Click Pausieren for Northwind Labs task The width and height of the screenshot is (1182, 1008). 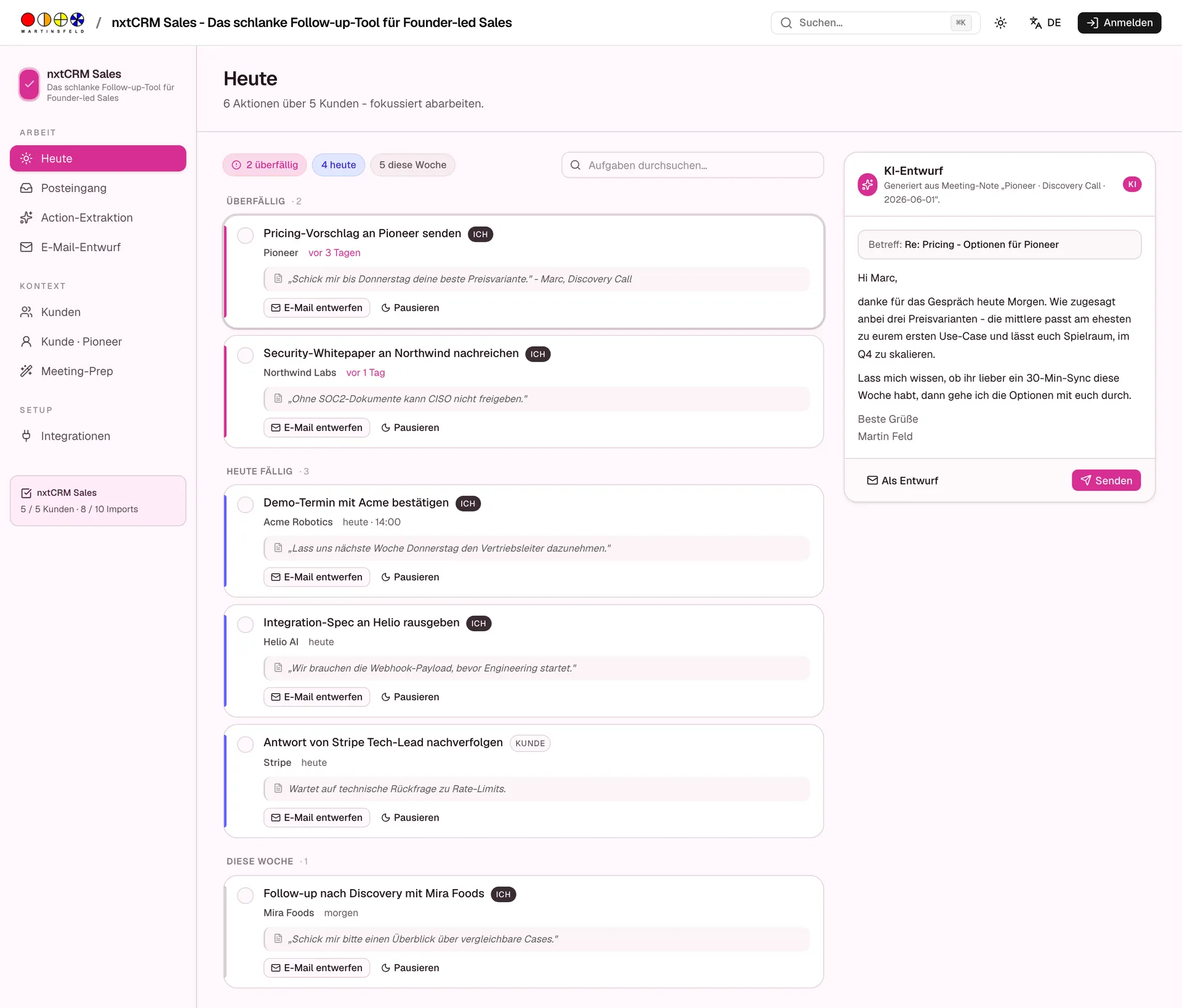[x=410, y=427]
